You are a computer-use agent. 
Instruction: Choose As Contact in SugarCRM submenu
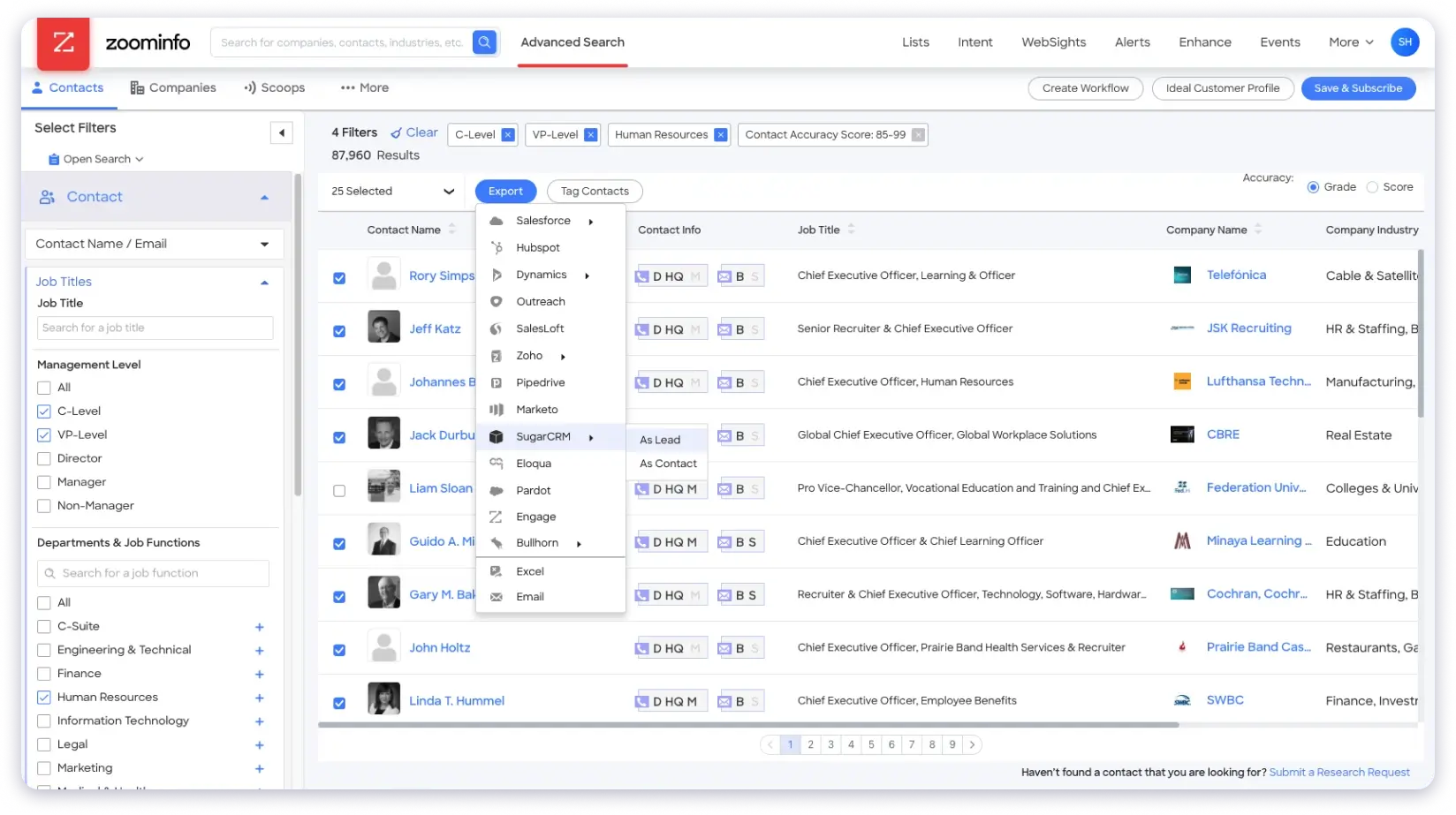pyautogui.click(x=668, y=464)
